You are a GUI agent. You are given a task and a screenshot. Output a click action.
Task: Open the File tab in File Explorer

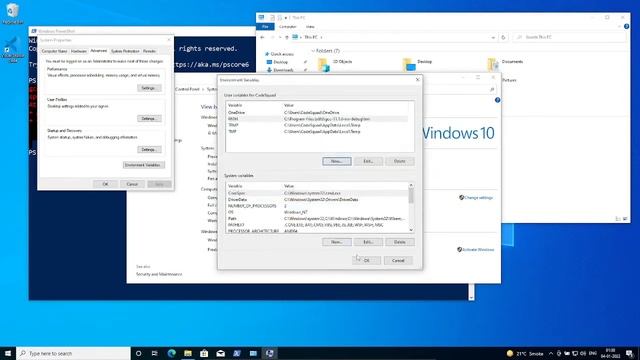[x=265, y=27]
